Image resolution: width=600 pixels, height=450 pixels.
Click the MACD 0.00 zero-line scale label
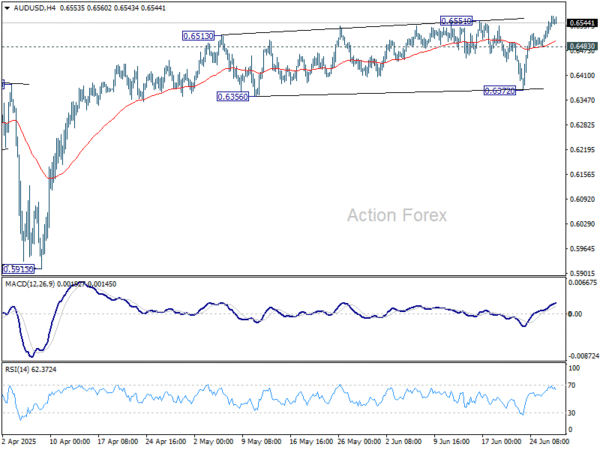[575, 314]
